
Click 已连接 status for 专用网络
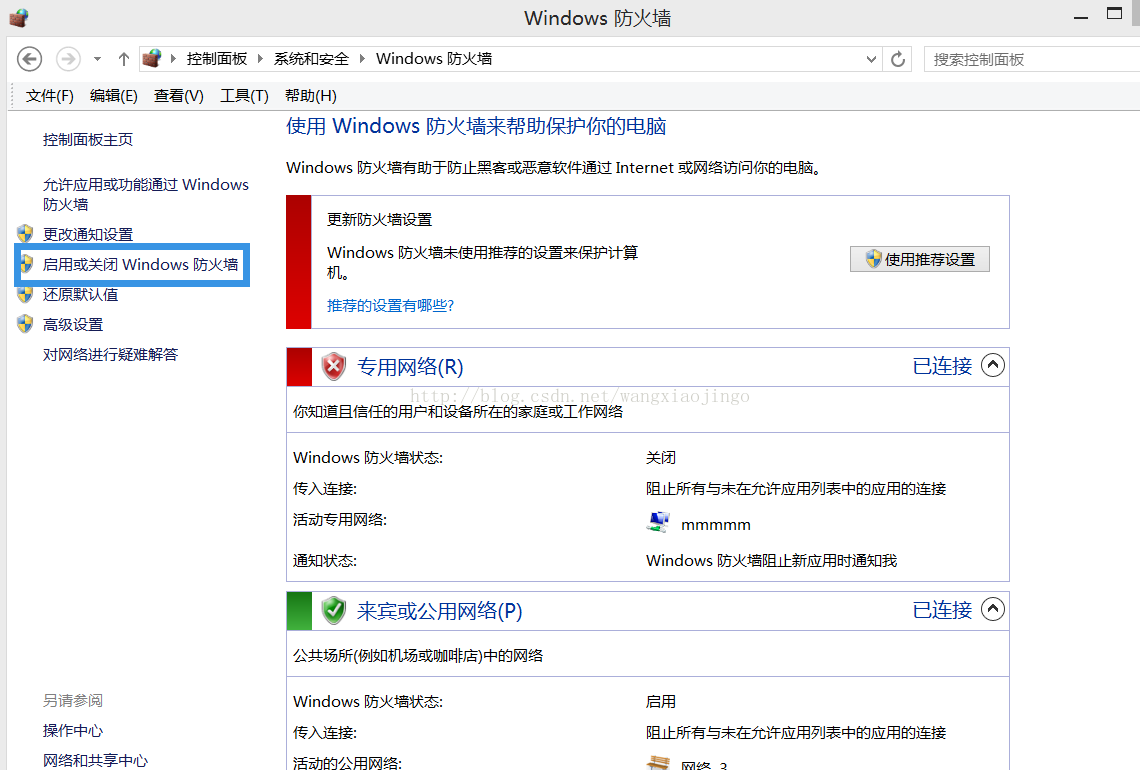pos(942,366)
